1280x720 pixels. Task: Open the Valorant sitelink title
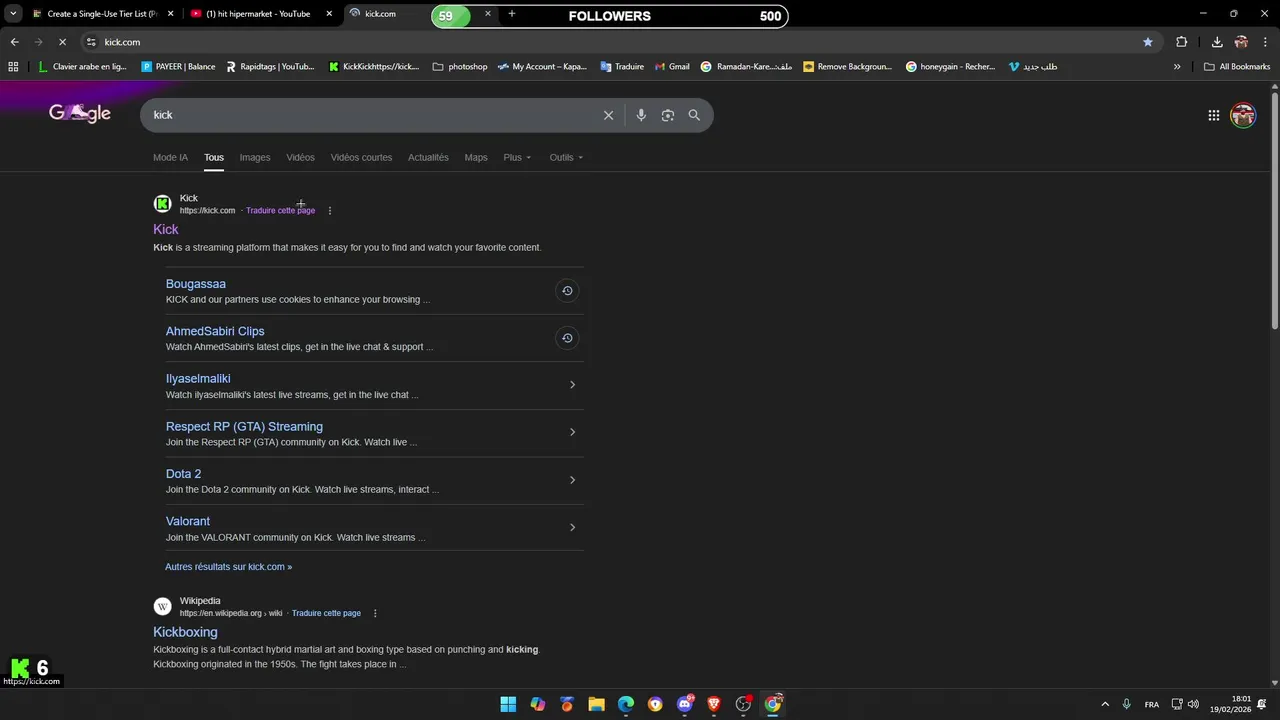point(188,521)
